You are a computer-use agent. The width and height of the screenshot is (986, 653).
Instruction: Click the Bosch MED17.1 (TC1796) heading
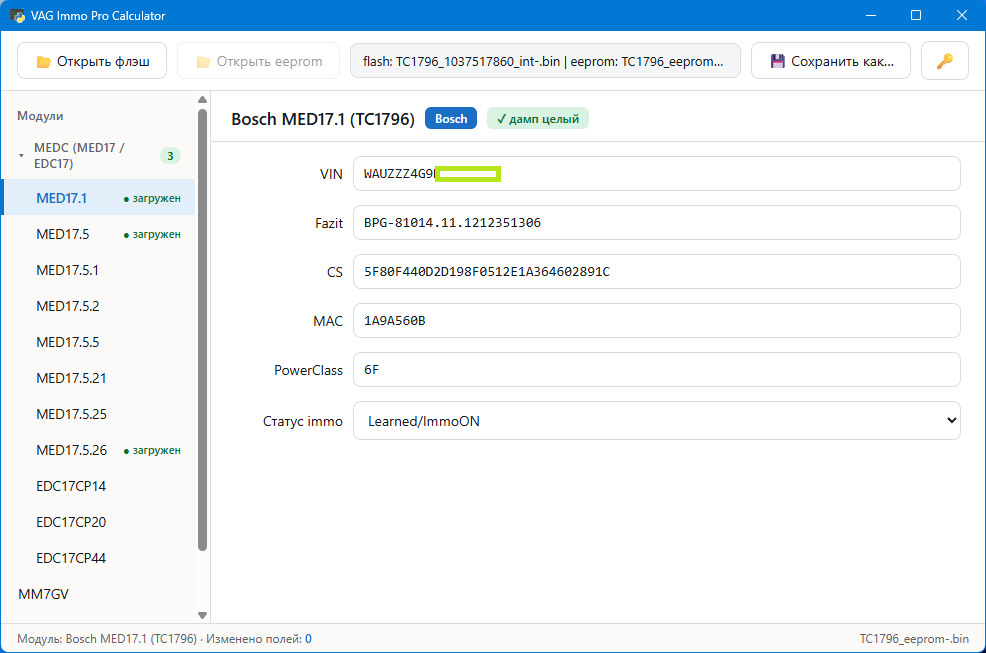tap(323, 119)
